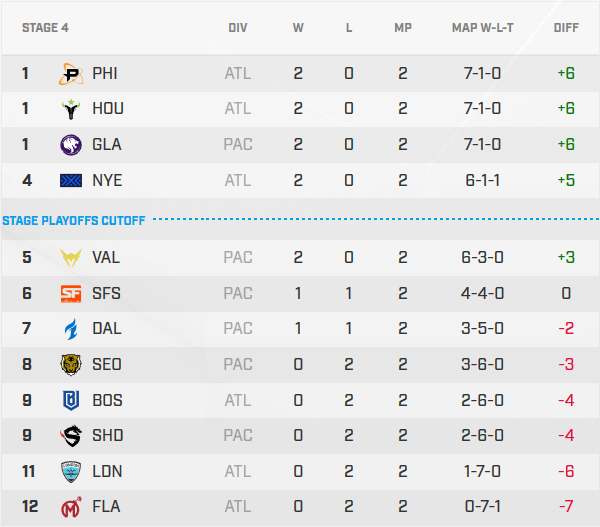
Task: Click the New York Excelsior logo
Action: [72, 180]
